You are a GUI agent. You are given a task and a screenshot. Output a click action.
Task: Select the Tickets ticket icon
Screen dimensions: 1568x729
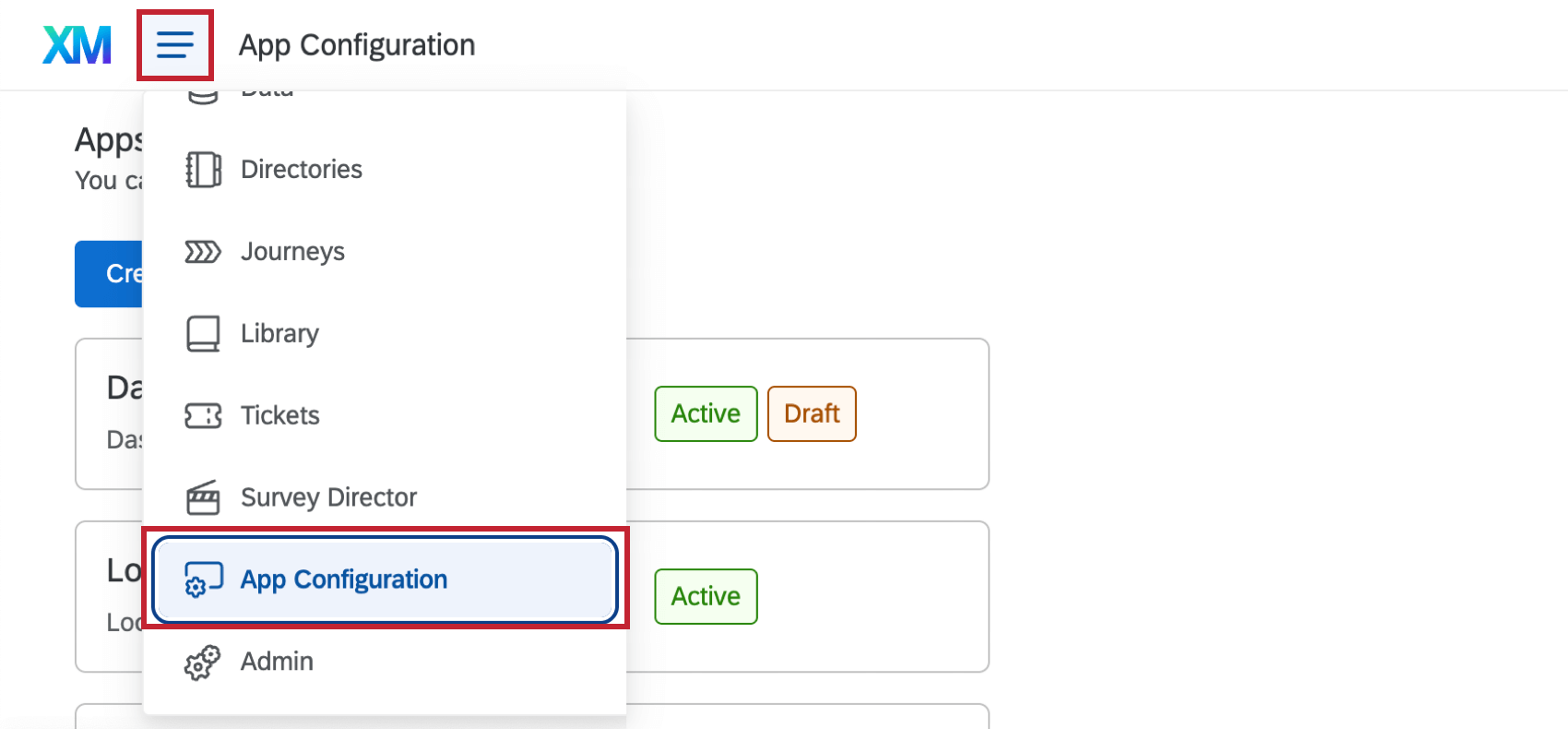(x=205, y=415)
